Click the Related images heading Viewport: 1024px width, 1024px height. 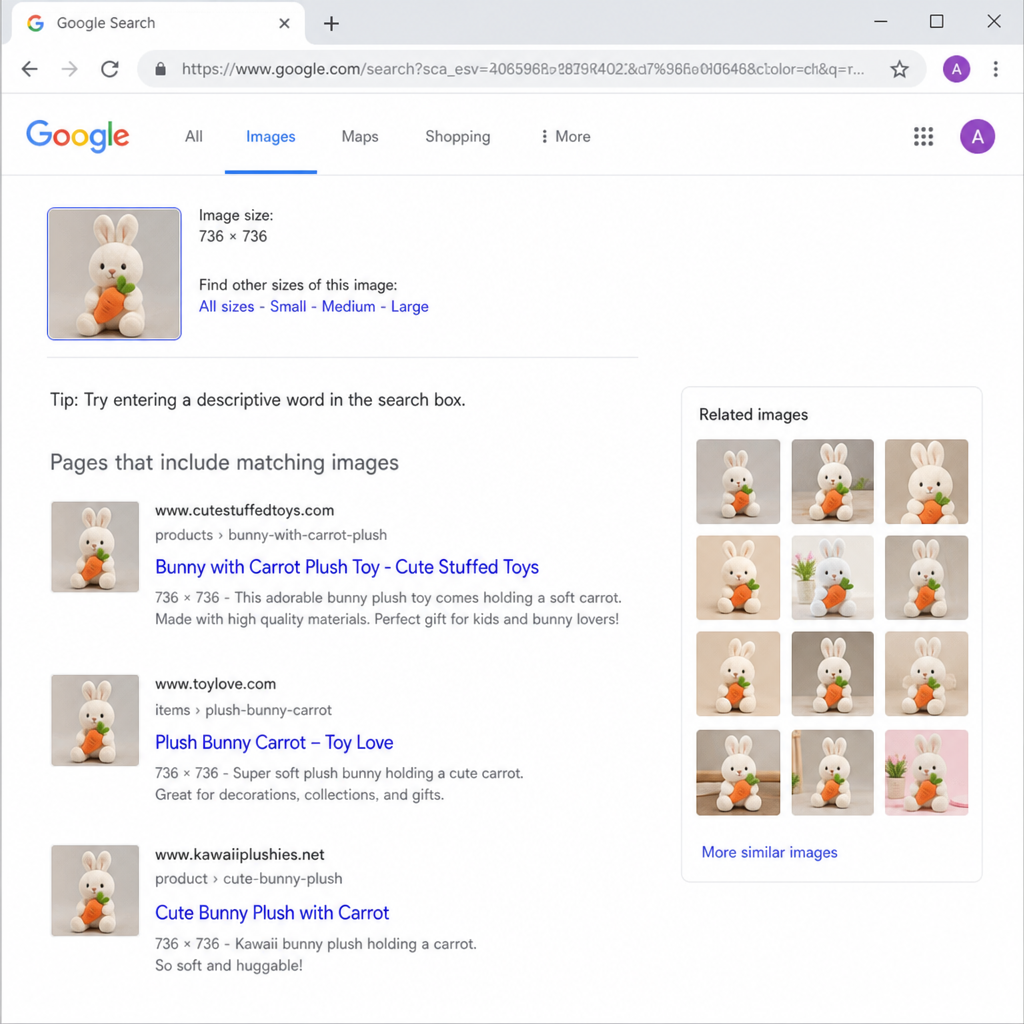point(753,415)
